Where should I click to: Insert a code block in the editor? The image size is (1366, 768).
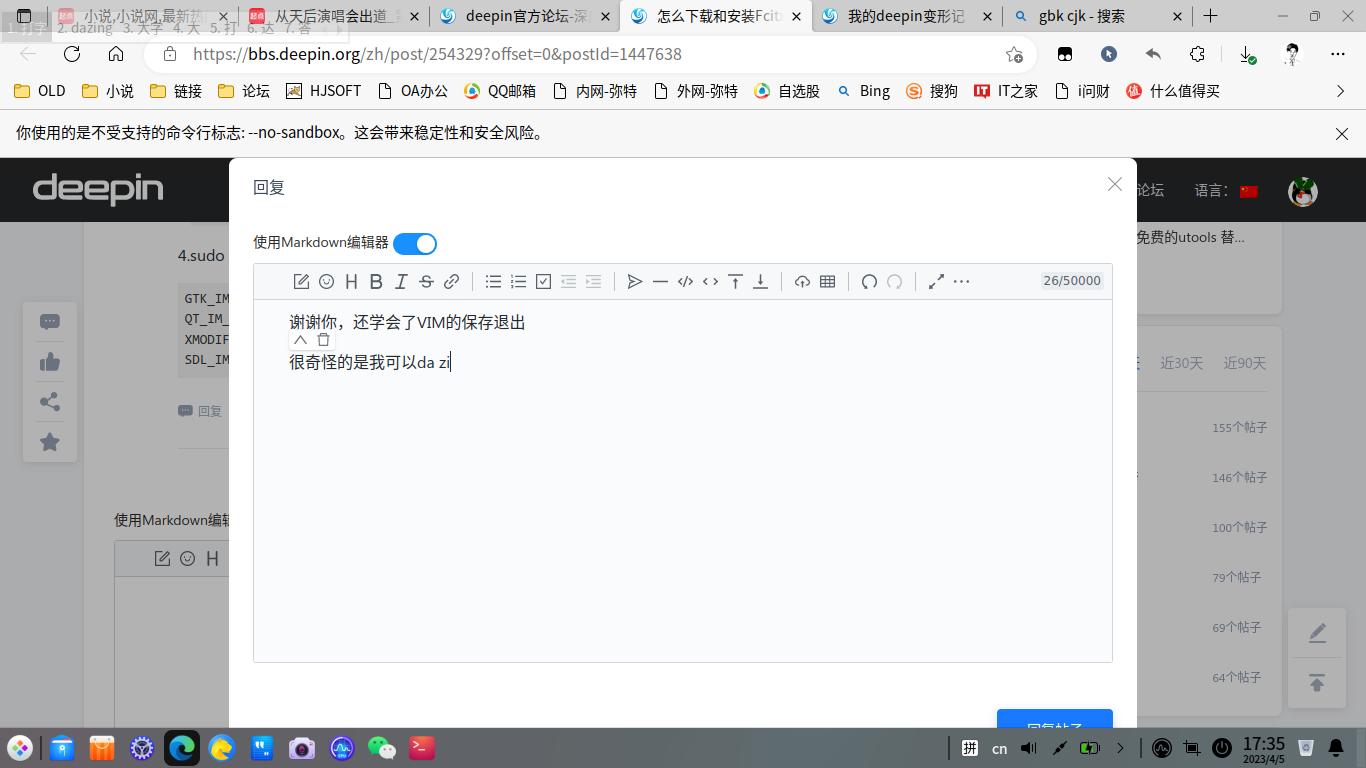(685, 282)
